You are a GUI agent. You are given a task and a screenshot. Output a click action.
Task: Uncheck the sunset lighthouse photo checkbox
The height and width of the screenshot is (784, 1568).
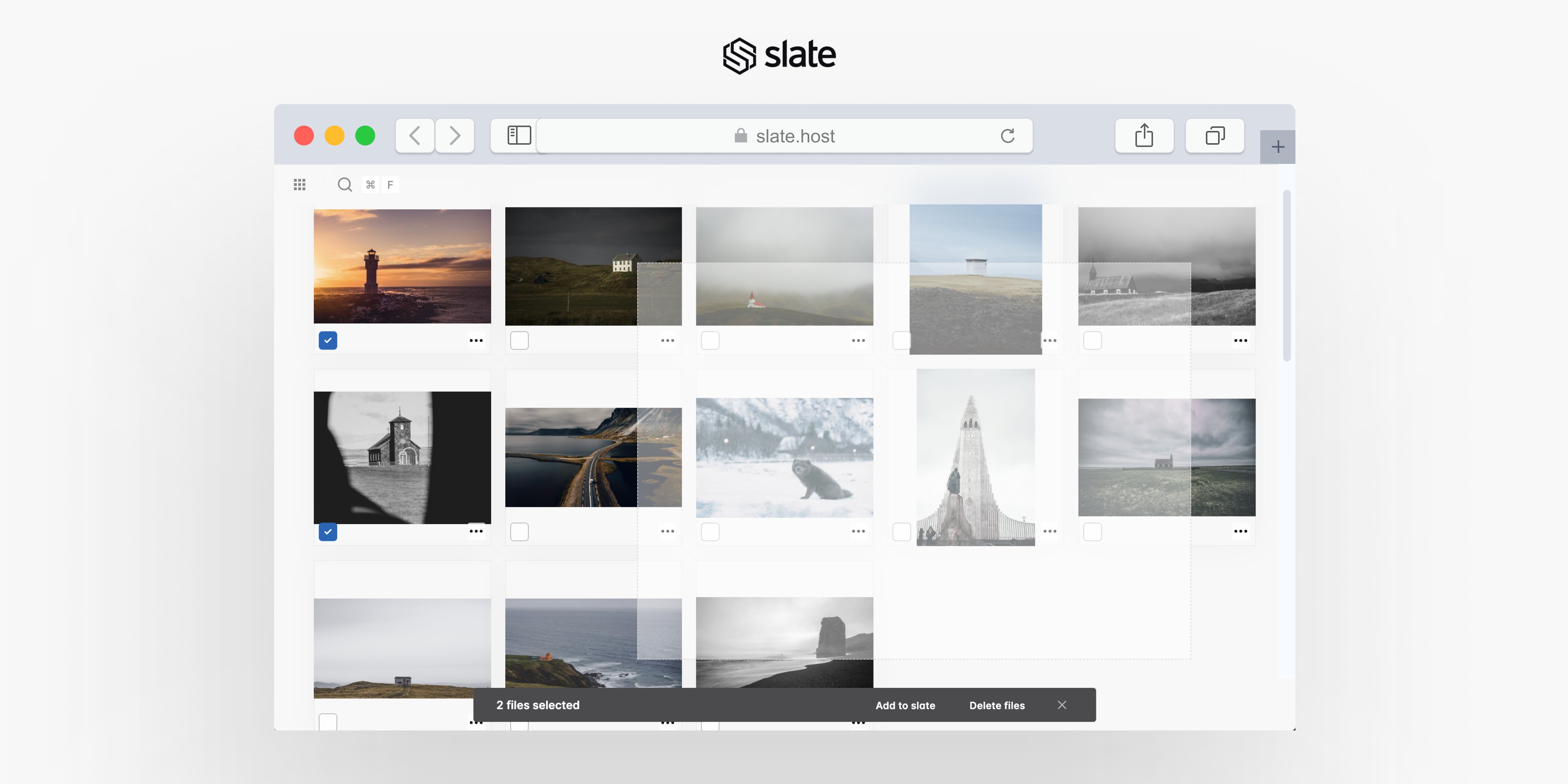click(328, 340)
